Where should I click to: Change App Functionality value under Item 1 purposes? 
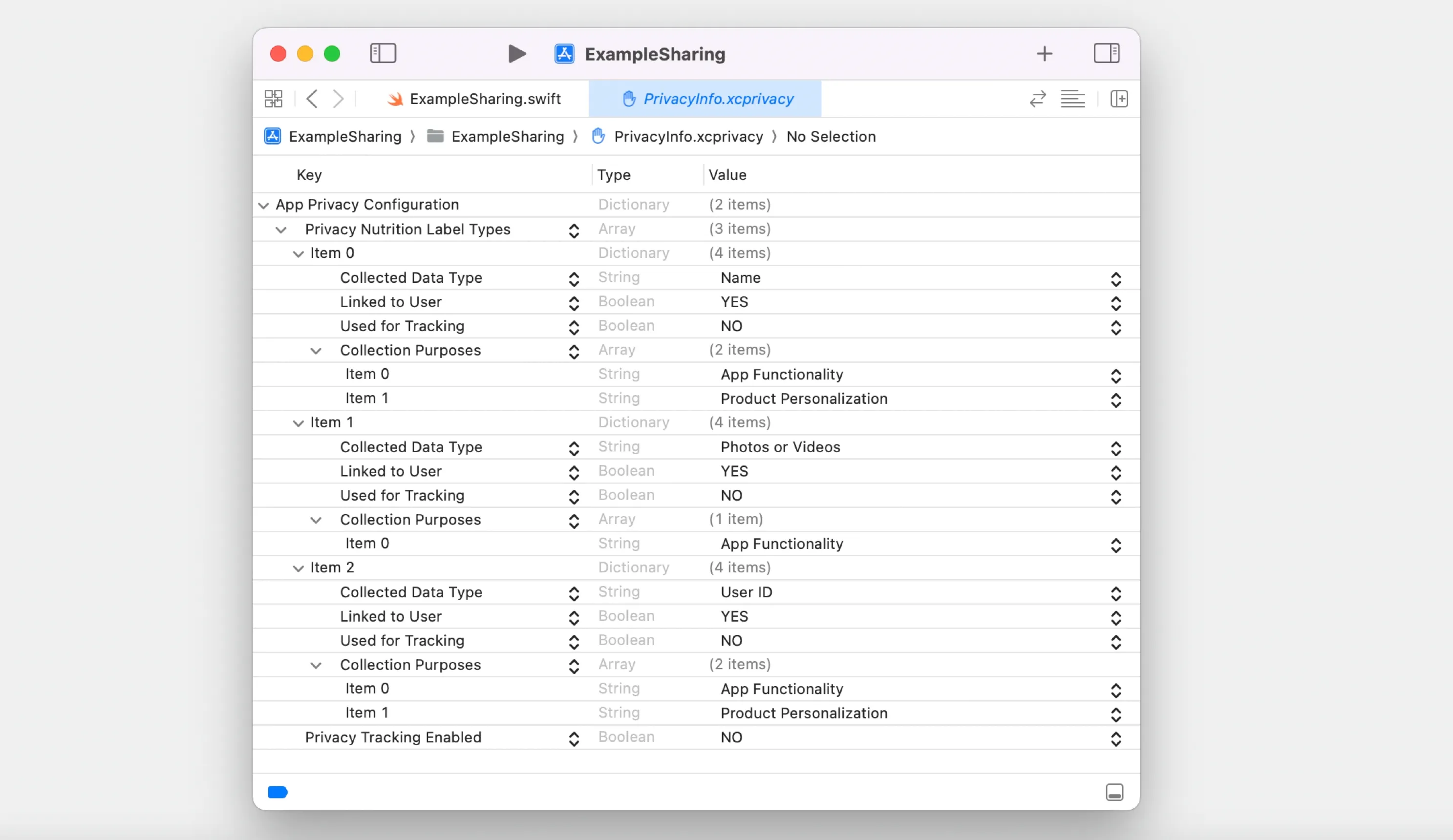coord(1116,546)
